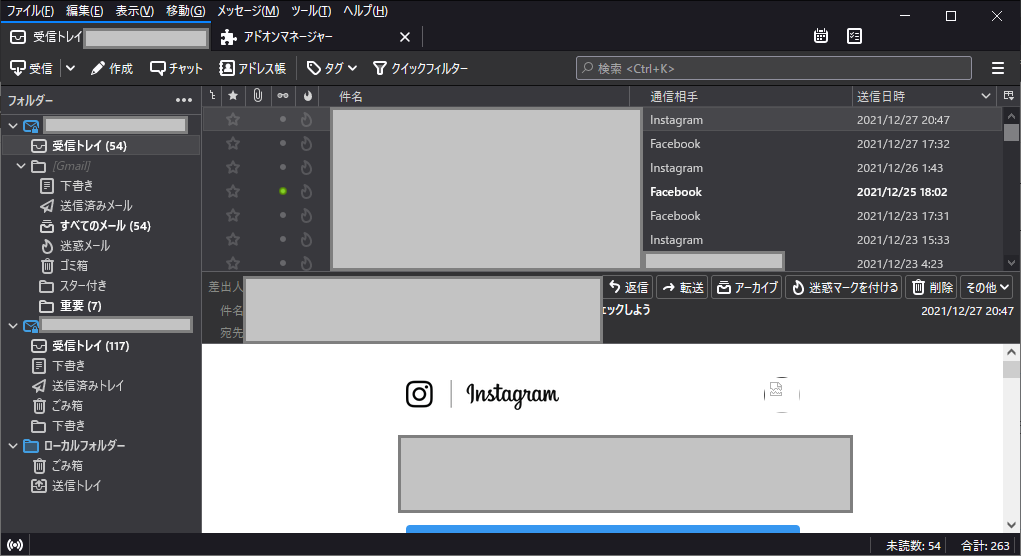Collapse the second mail account in the folder tree

coord(13,326)
